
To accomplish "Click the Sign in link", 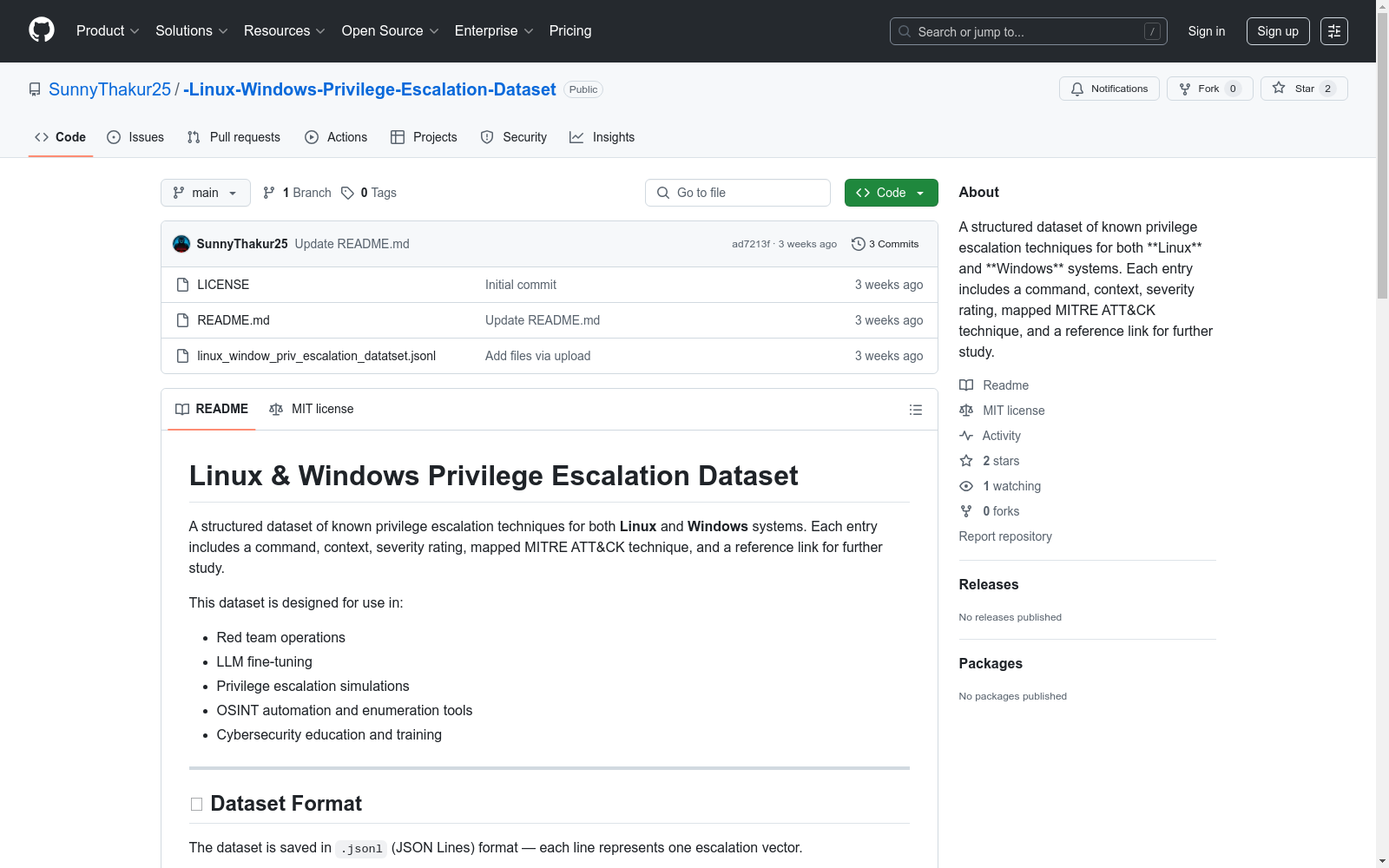I will click(1207, 31).
